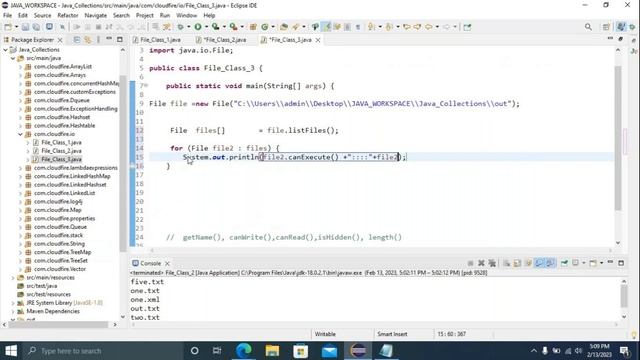The image size is (640, 360).
Task: Switch to the File_Class_1.java tab
Action: point(160,40)
